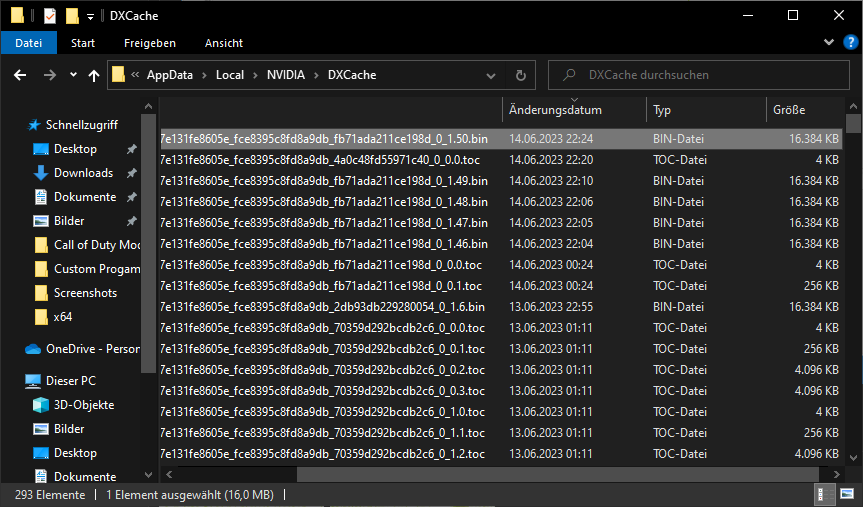This screenshot has width=863, height=507.
Task: Click AppData in the address path
Action: coord(170,75)
